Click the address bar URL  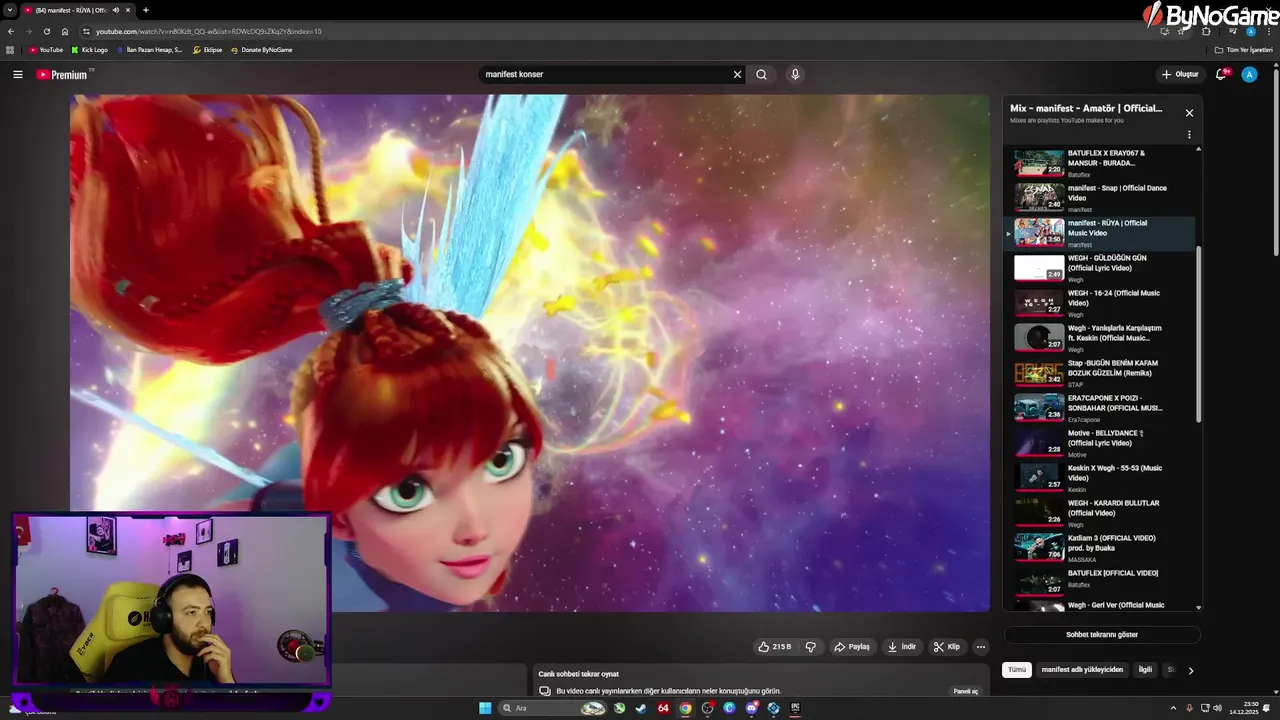(209, 31)
